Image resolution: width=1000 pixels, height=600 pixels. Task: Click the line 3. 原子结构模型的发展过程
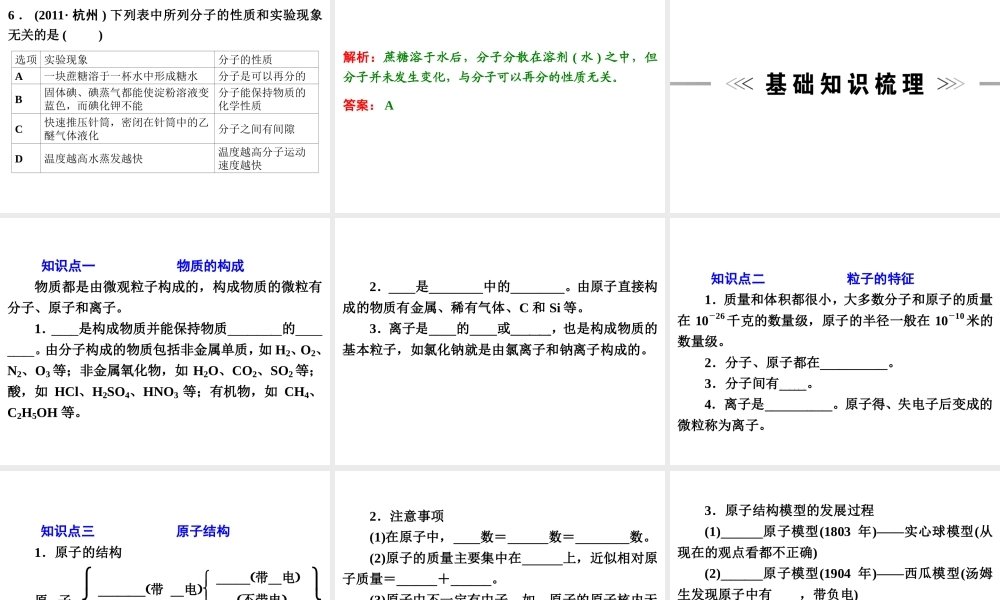pyautogui.click(x=789, y=510)
